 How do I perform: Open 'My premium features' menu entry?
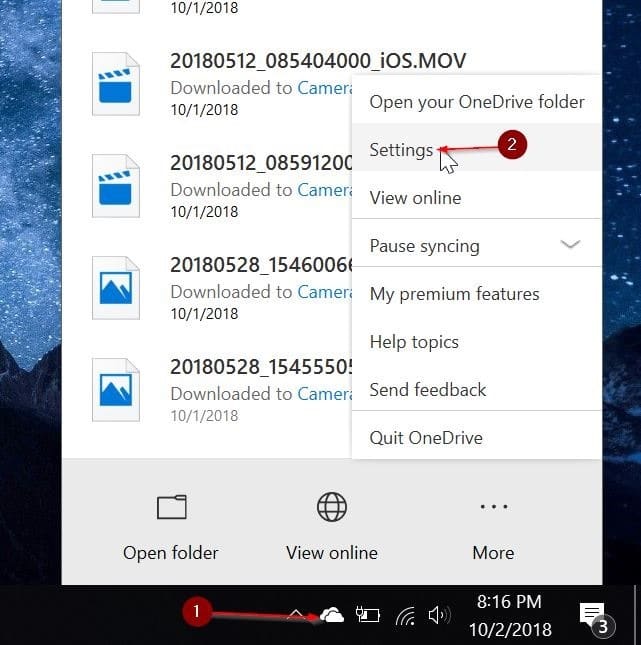(x=476, y=294)
